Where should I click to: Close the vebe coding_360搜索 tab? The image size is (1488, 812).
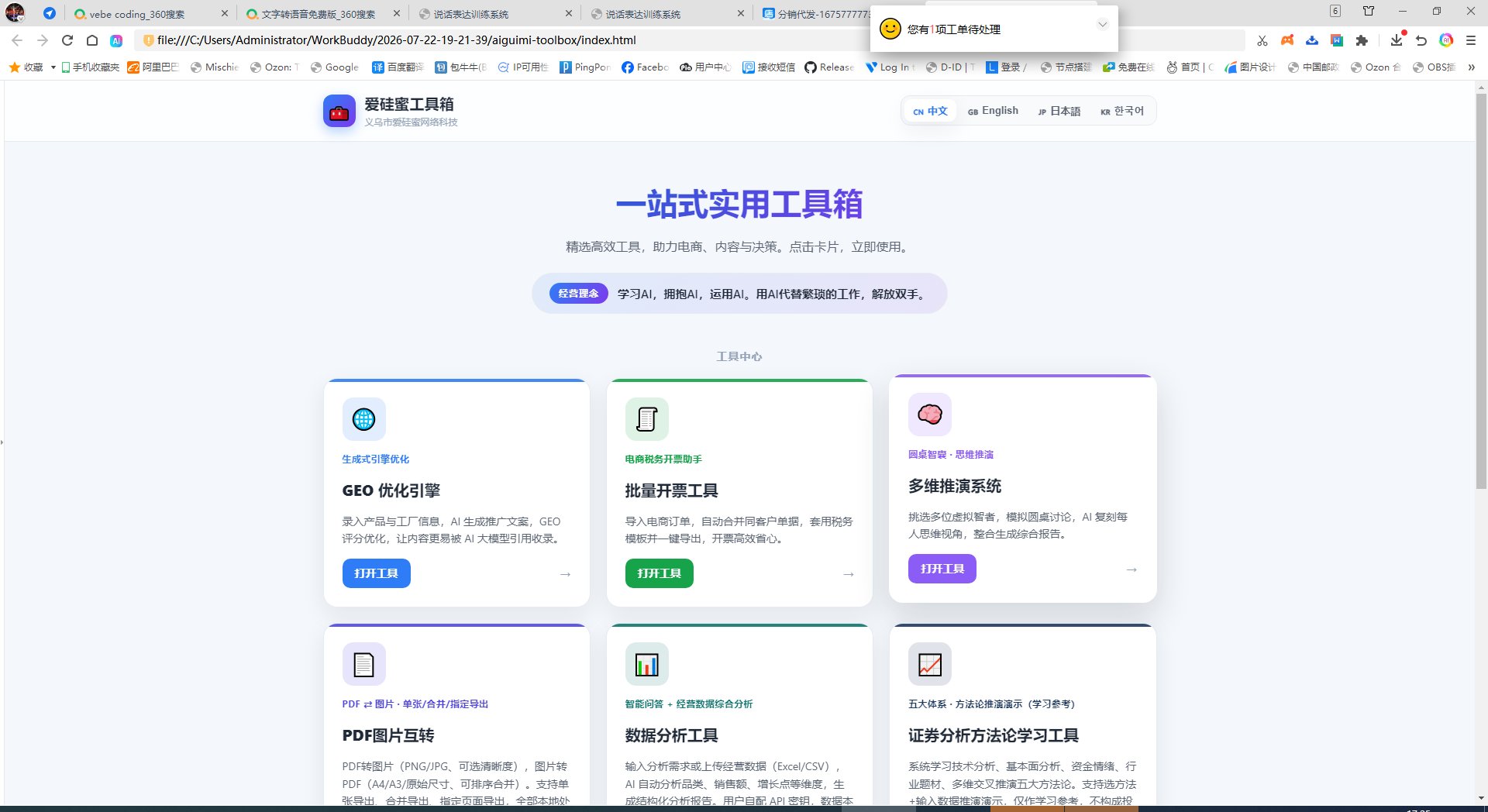pyautogui.click(x=225, y=14)
